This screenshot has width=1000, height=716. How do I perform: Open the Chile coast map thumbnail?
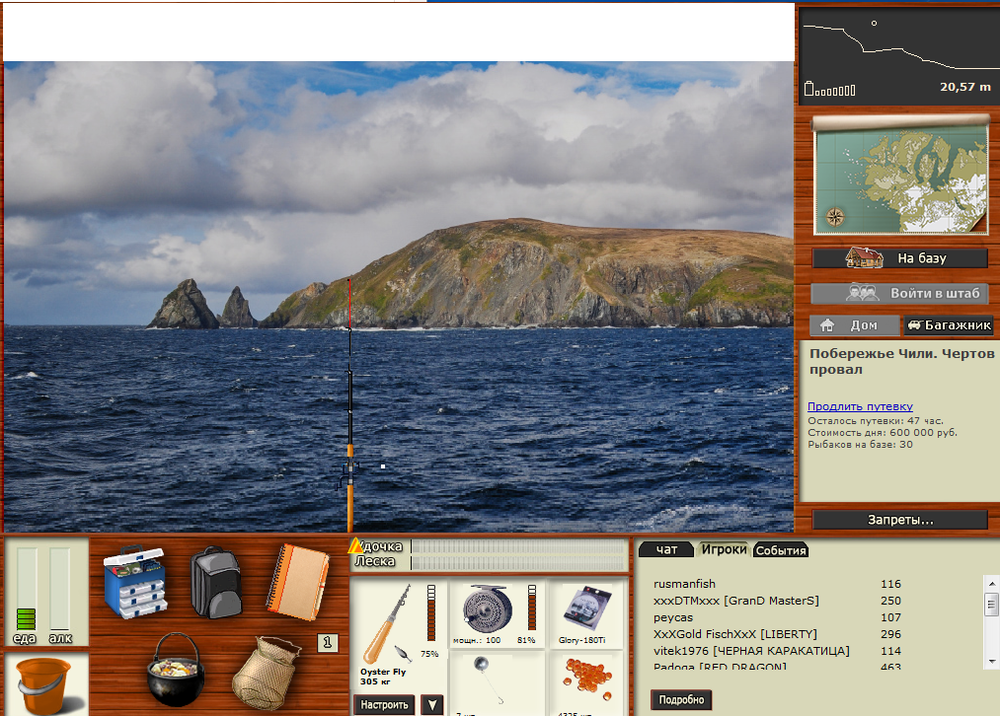901,177
